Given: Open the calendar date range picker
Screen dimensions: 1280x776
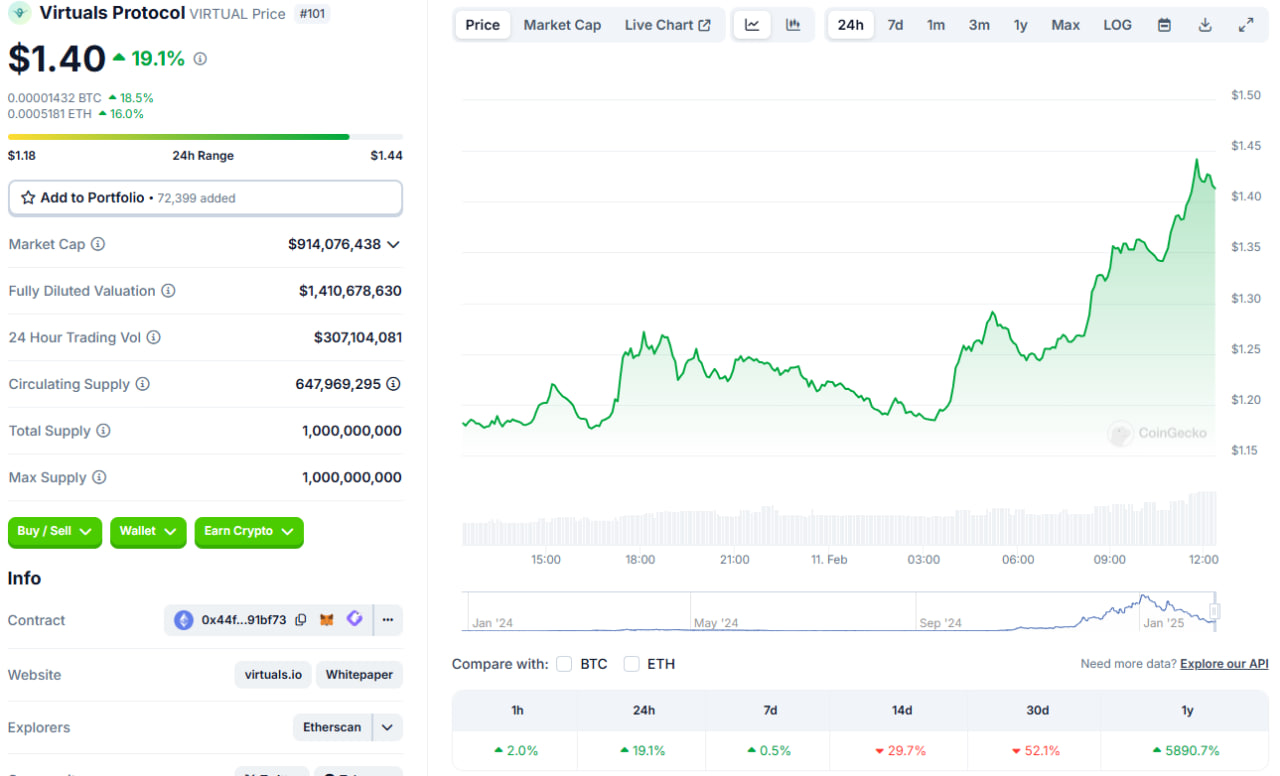Looking at the screenshot, I should click(x=1164, y=25).
